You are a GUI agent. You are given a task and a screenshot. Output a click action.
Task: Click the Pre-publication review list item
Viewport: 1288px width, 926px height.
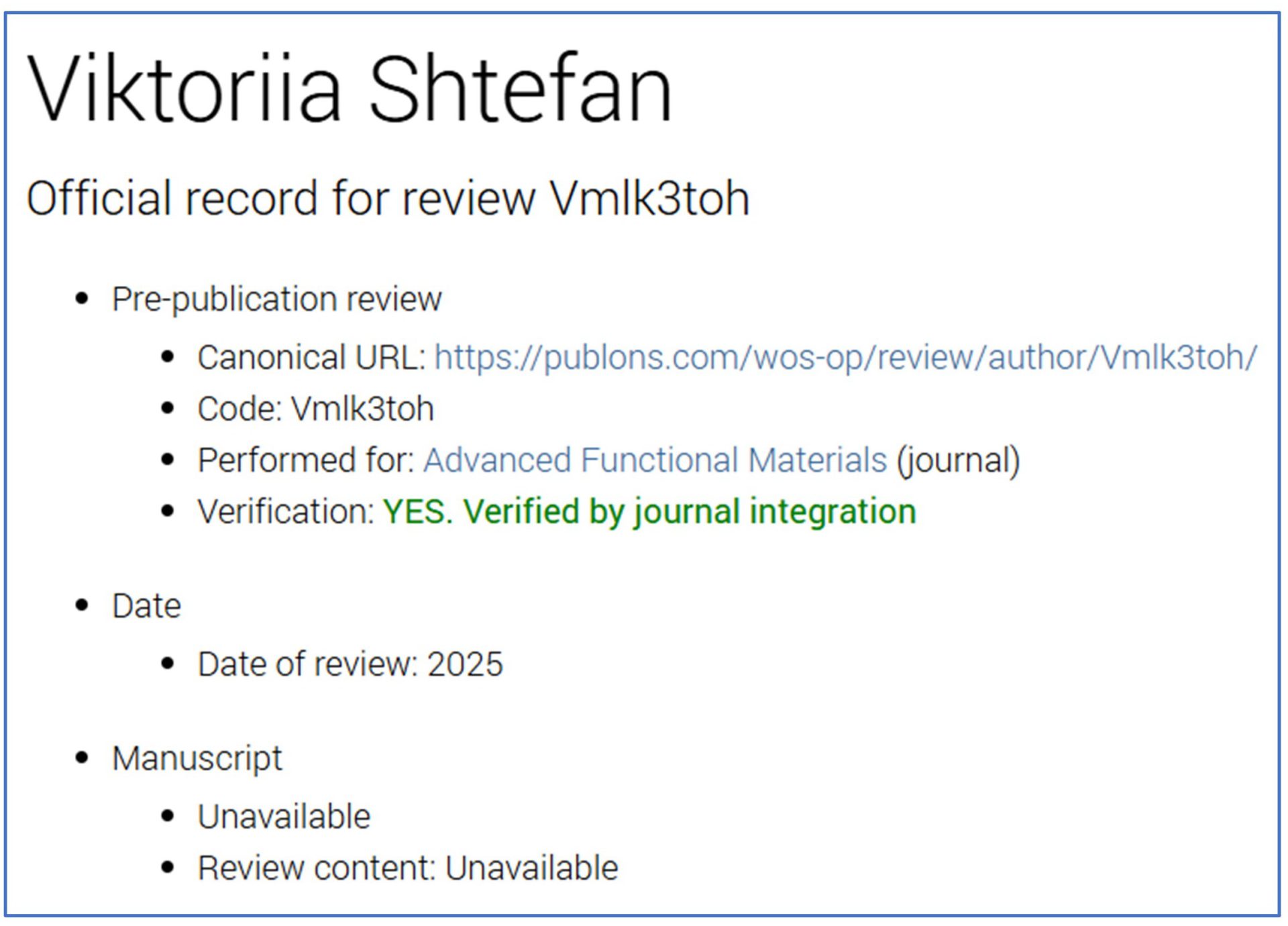276,299
